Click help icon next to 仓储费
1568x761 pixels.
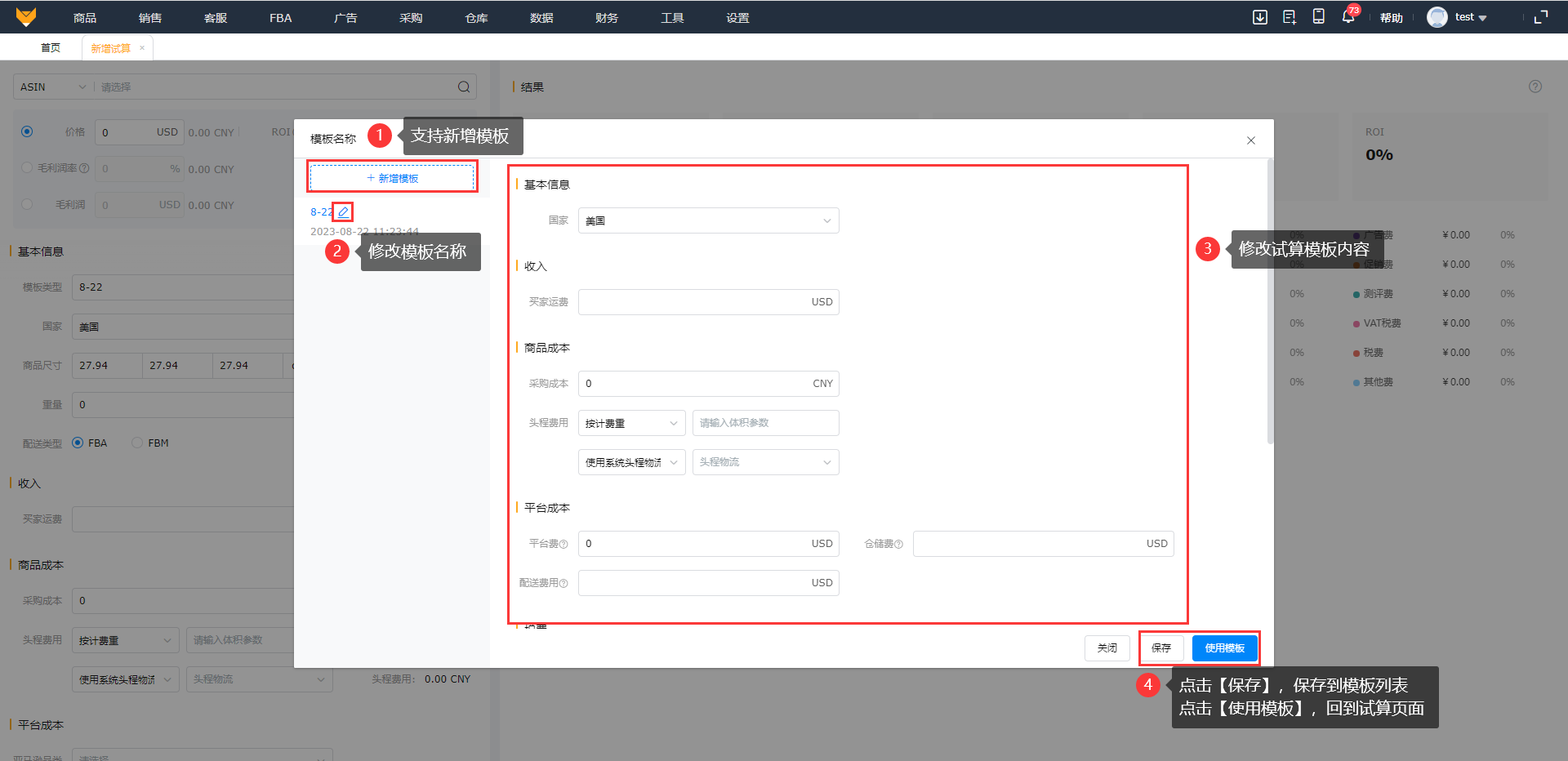[898, 545]
